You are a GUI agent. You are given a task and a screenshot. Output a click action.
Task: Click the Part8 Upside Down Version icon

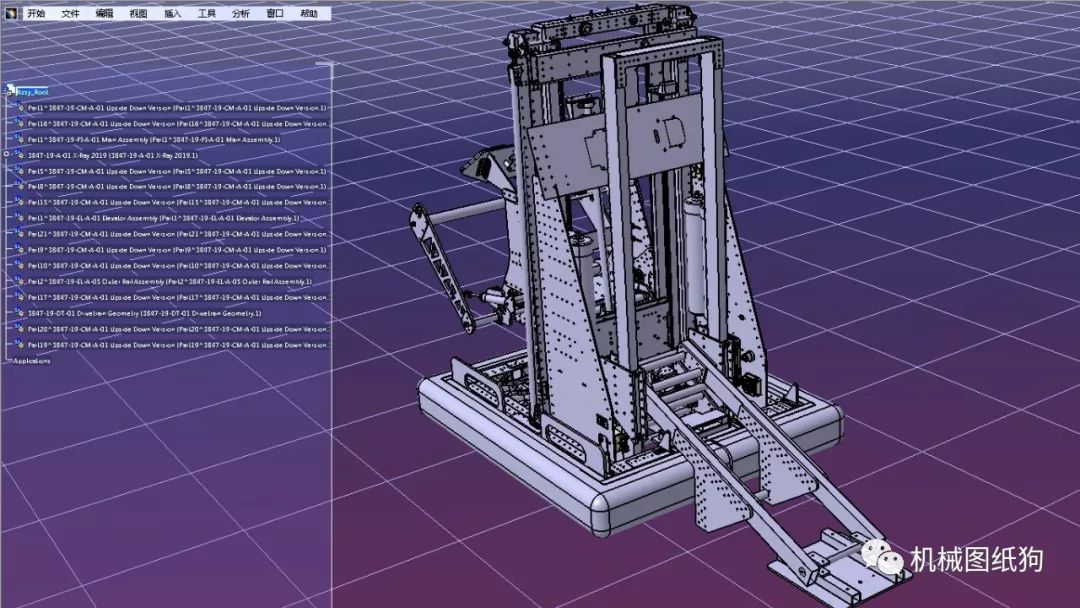click(x=20, y=187)
